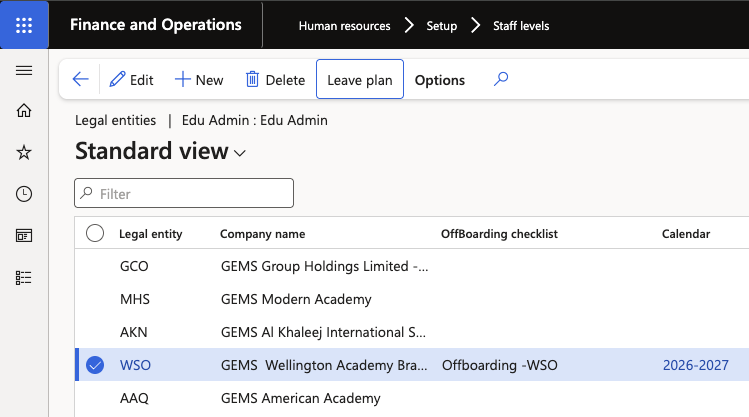Click the Edit button
This screenshot has height=417, width=749.
[131, 80]
